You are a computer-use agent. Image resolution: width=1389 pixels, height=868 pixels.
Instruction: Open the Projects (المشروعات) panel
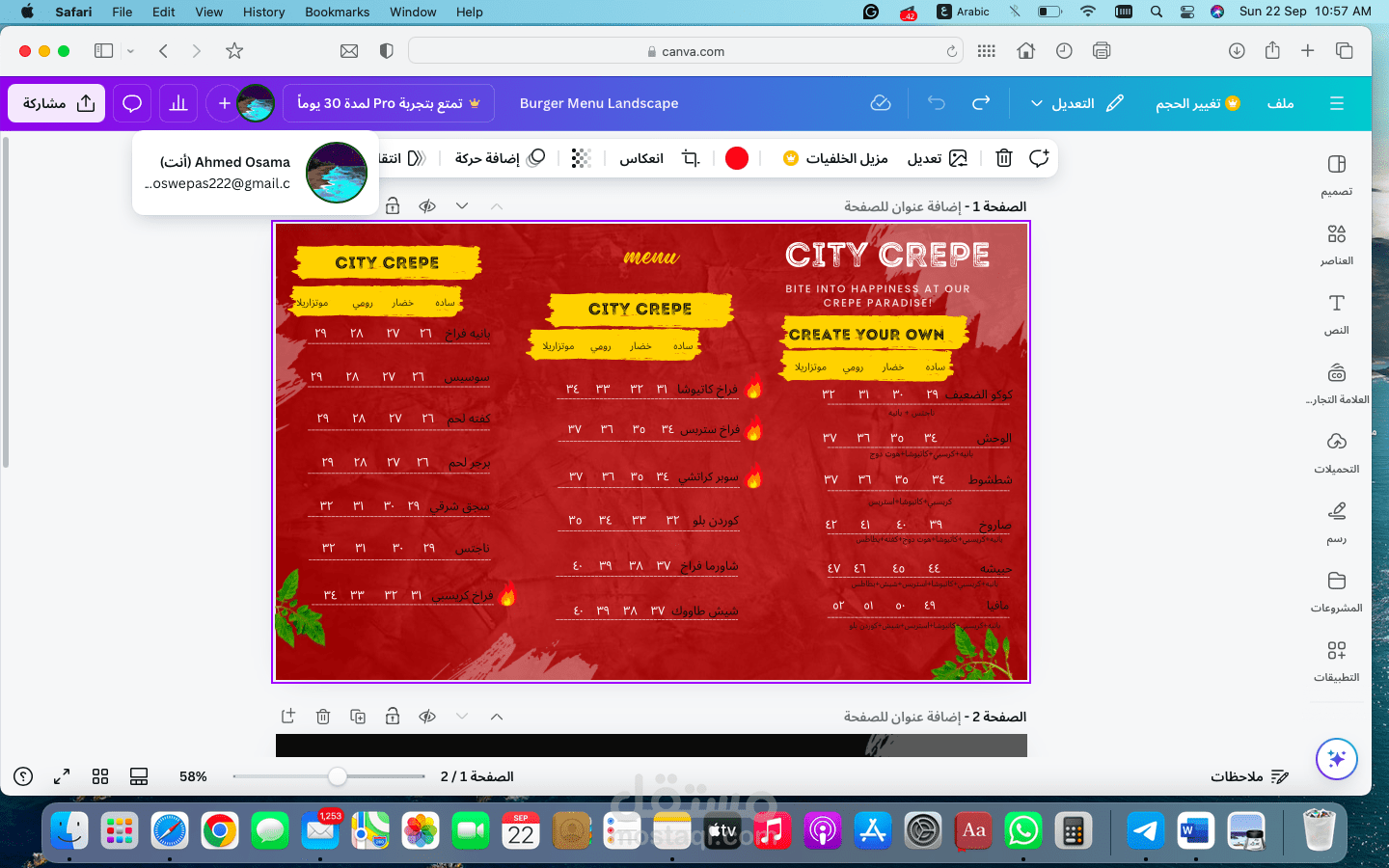[x=1336, y=591]
